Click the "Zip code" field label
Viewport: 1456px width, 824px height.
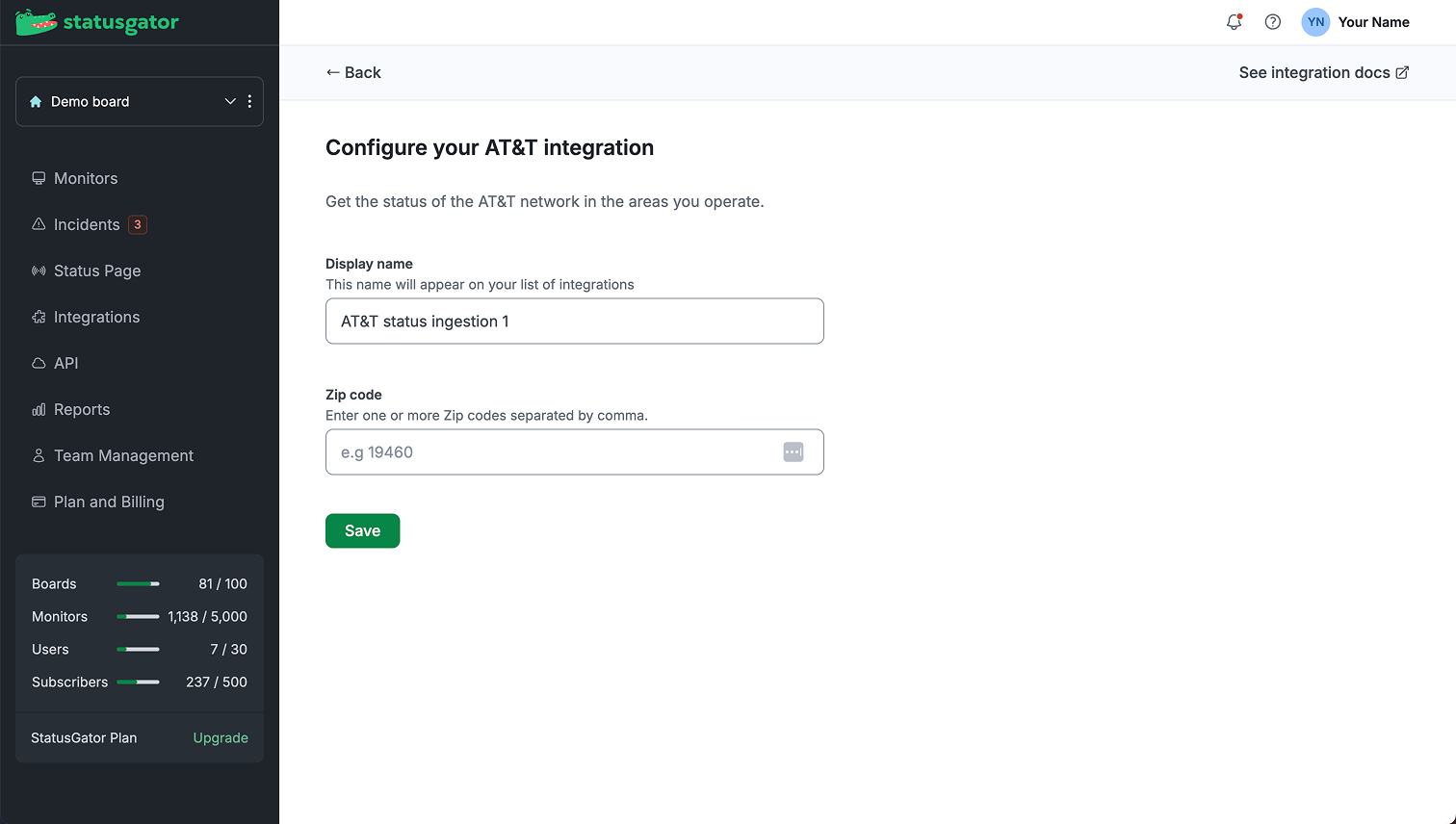[353, 395]
